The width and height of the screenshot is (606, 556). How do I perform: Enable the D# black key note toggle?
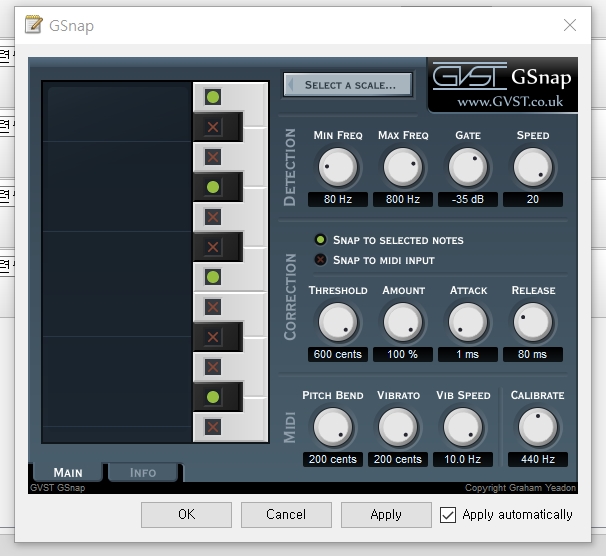pyautogui.click(x=213, y=337)
